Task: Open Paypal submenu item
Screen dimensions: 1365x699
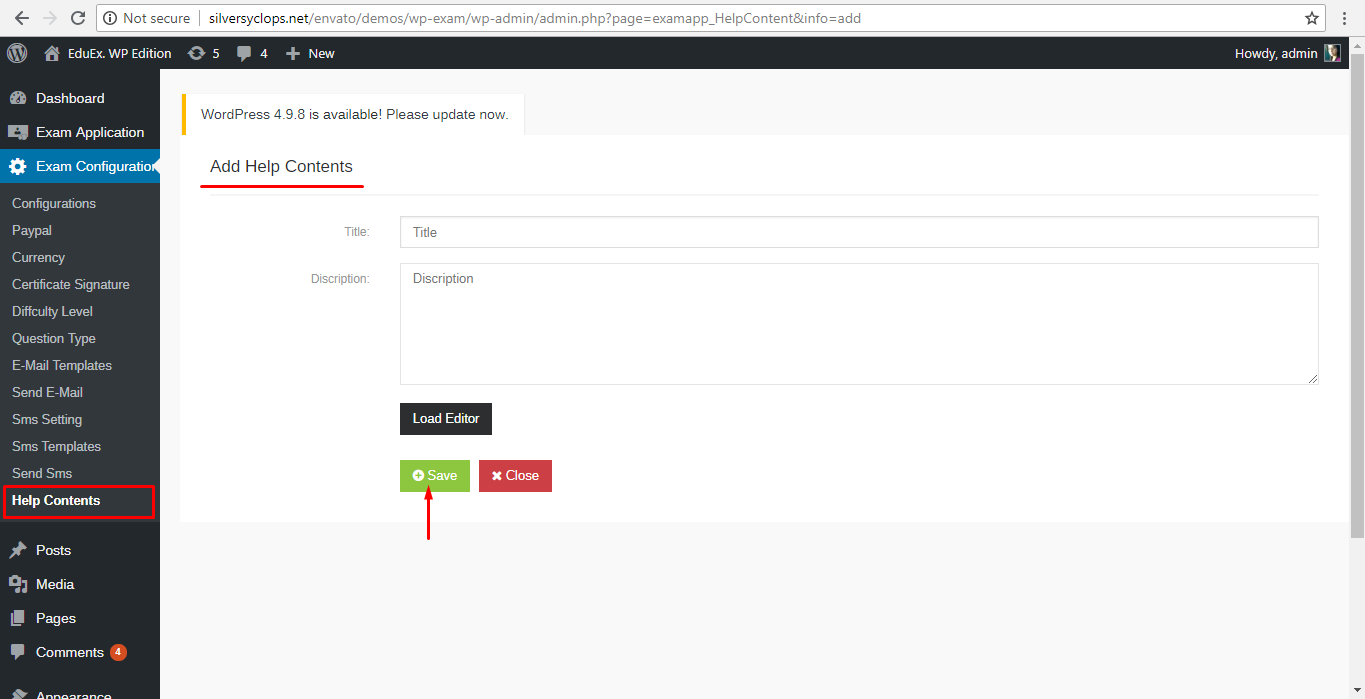Action: [32, 230]
